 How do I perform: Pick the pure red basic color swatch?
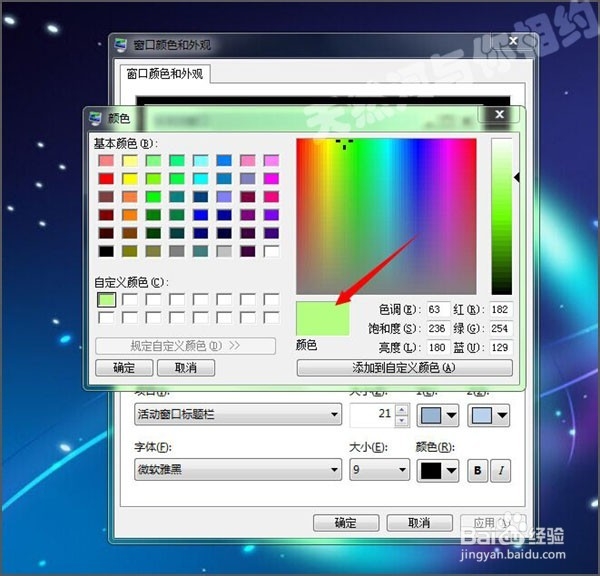tap(106, 179)
